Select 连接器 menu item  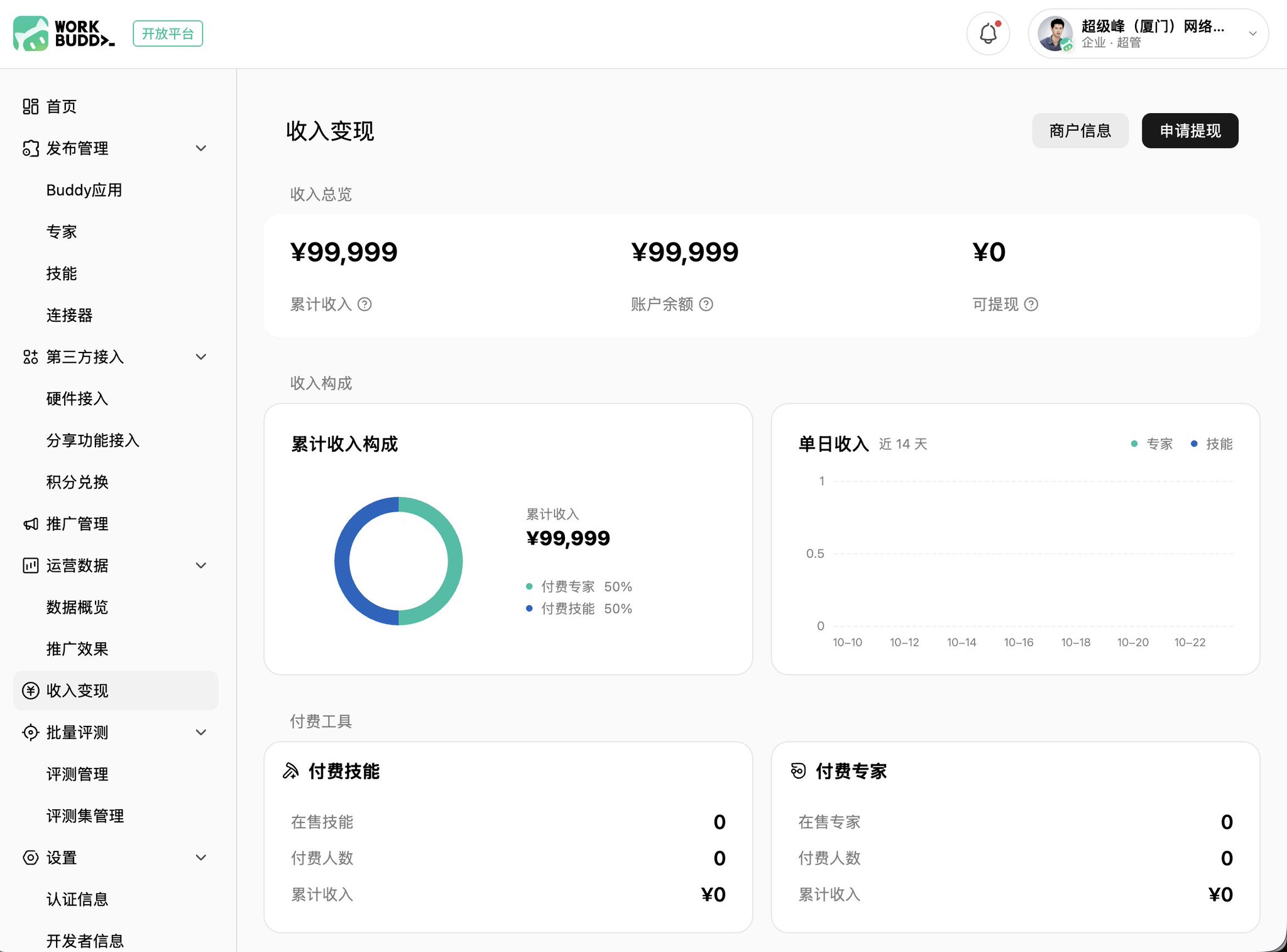[70, 315]
